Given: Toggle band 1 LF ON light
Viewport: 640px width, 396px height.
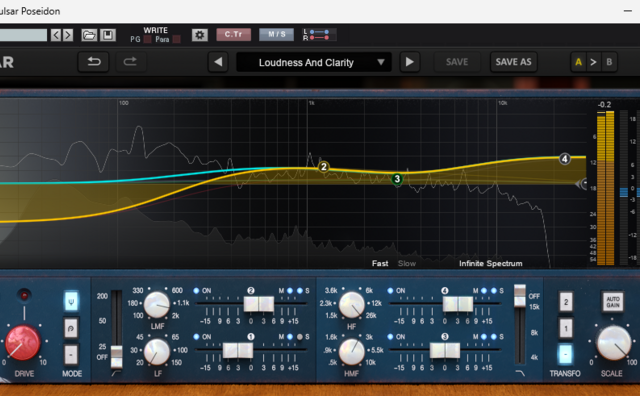Looking at the screenshot, I should (x=196, y=337).
